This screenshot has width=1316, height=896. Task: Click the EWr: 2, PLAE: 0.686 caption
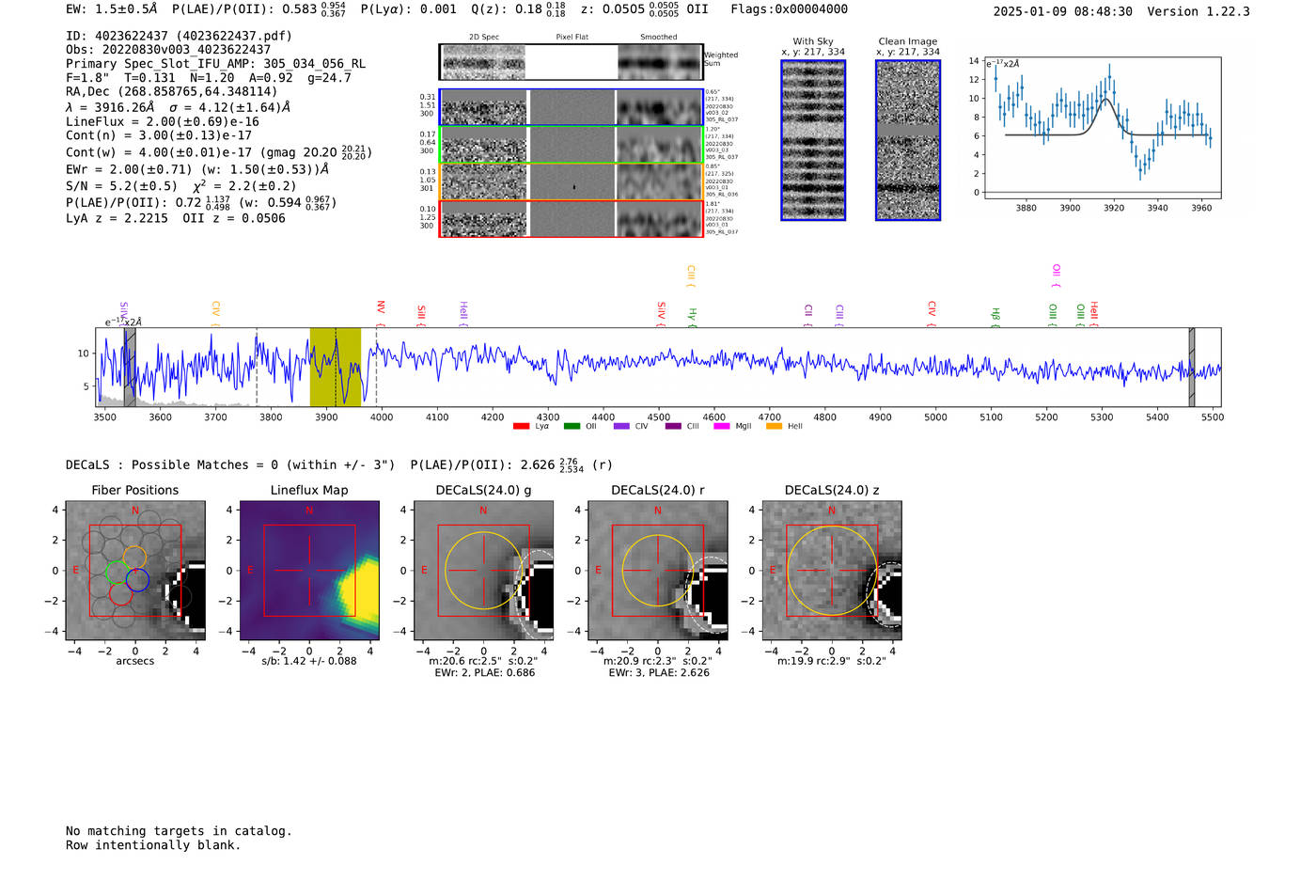484,672
